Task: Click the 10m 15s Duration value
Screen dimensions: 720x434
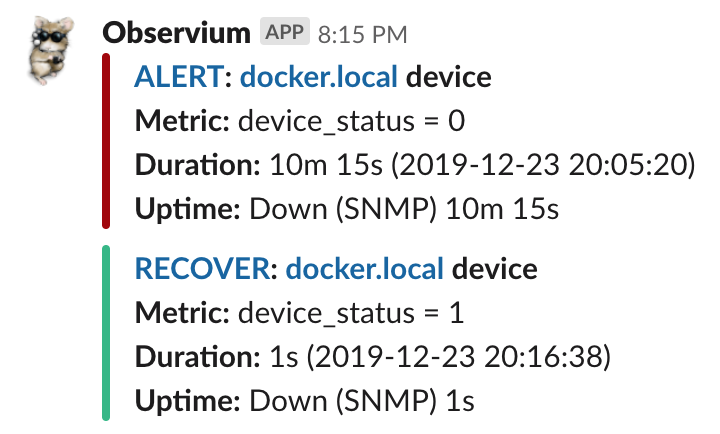Action: point(326,165)
